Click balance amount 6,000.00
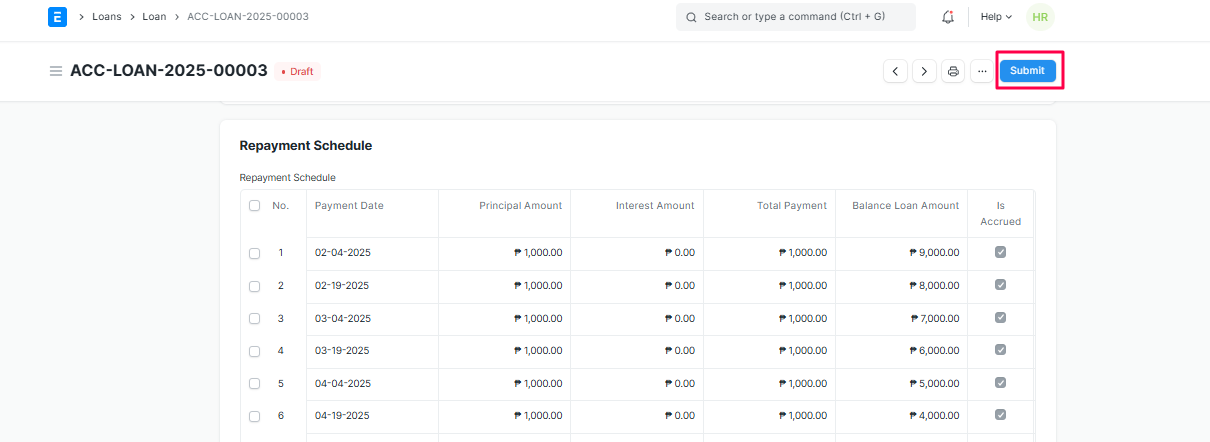Viewport: 1210px width, 442px height. 934,351
